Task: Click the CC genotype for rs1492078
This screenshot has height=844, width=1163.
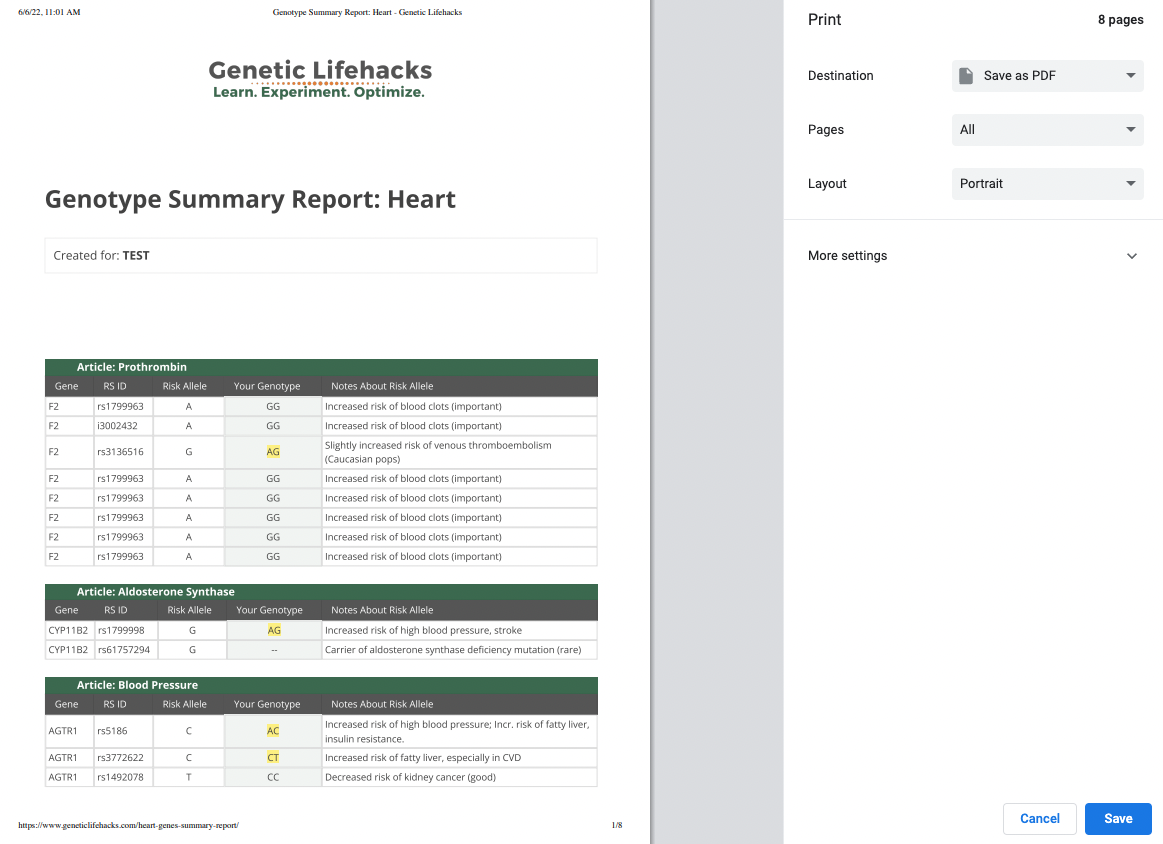Action: [273, 777]
